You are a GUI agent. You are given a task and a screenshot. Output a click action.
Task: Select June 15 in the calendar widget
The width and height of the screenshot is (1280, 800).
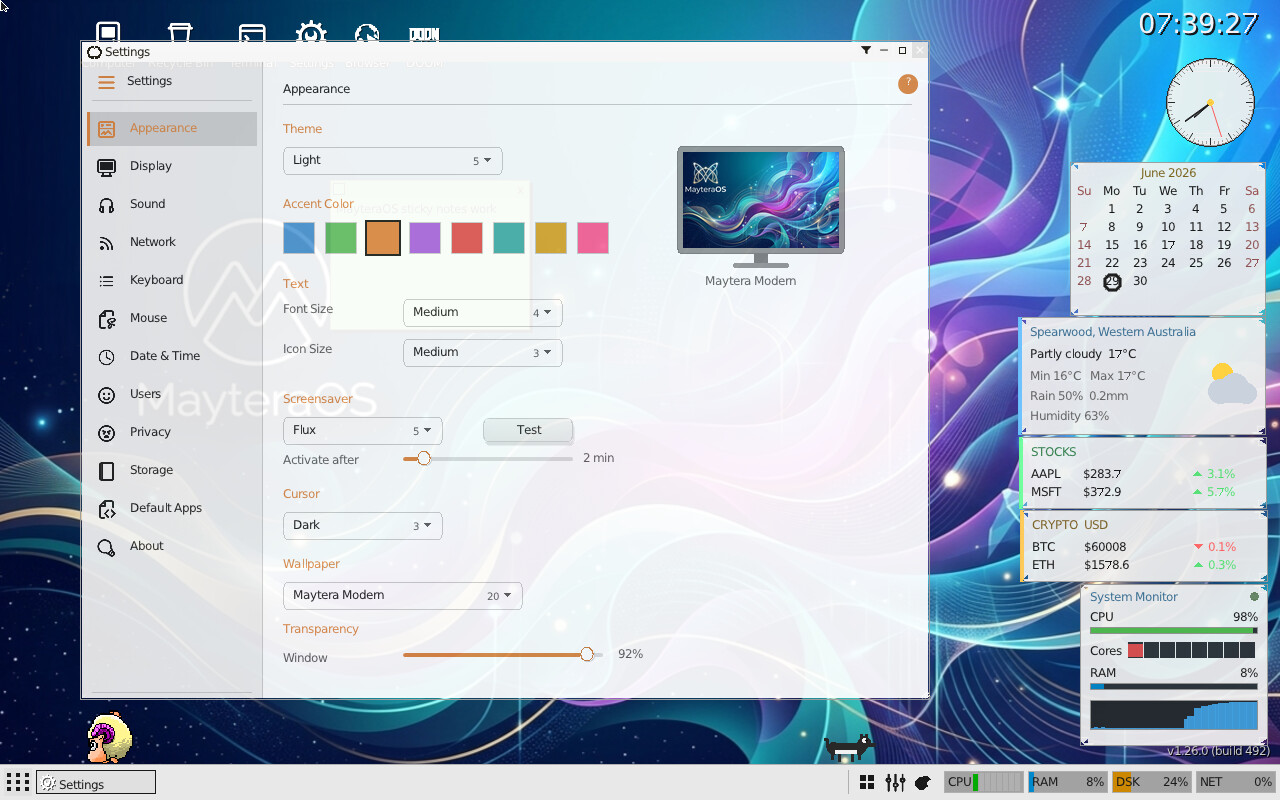tap(1112, 245)
